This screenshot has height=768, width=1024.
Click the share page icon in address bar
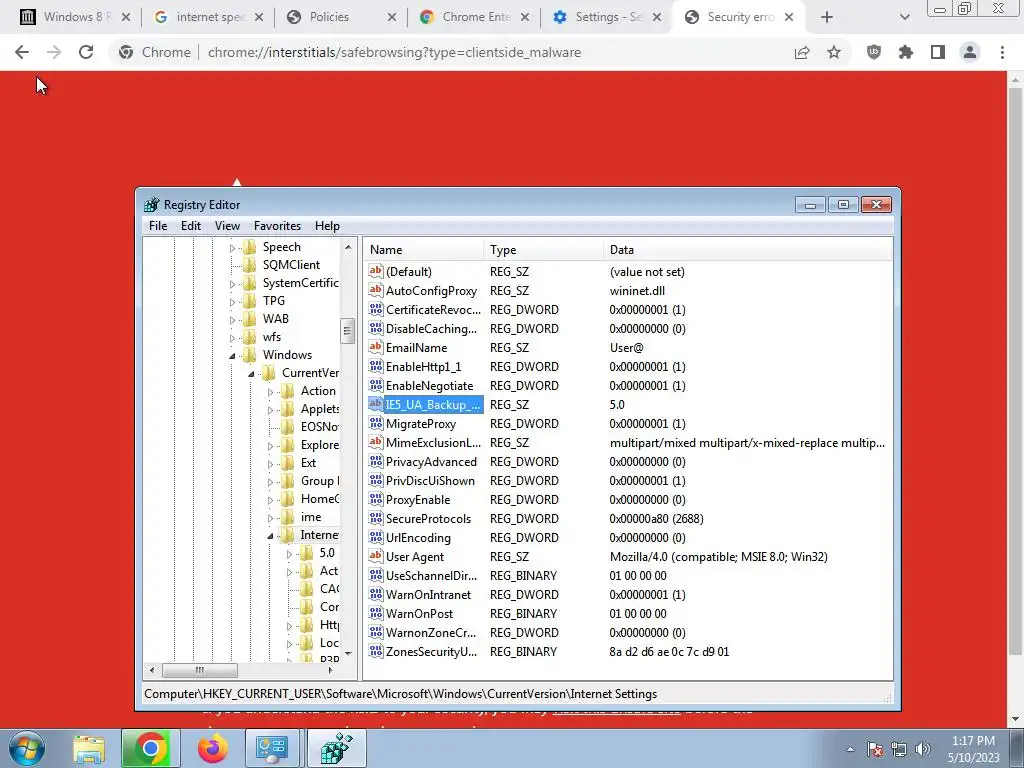(x=802, y=52)
